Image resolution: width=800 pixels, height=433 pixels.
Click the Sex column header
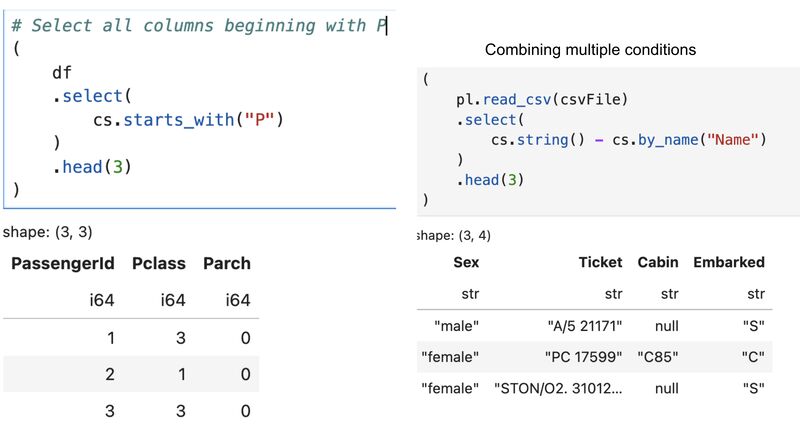[x=465, y=263]
